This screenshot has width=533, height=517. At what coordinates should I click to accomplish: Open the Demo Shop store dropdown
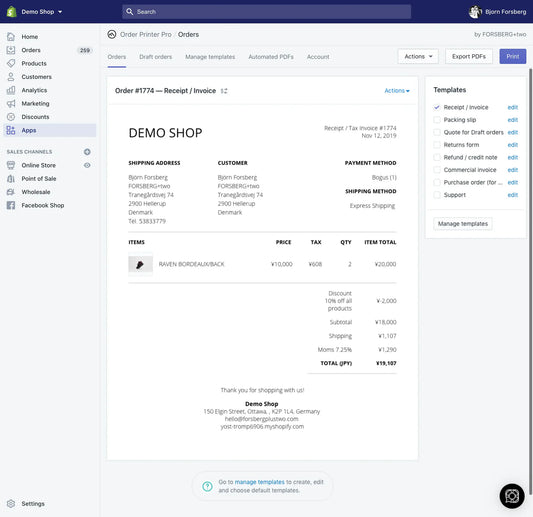click(41, 12)
